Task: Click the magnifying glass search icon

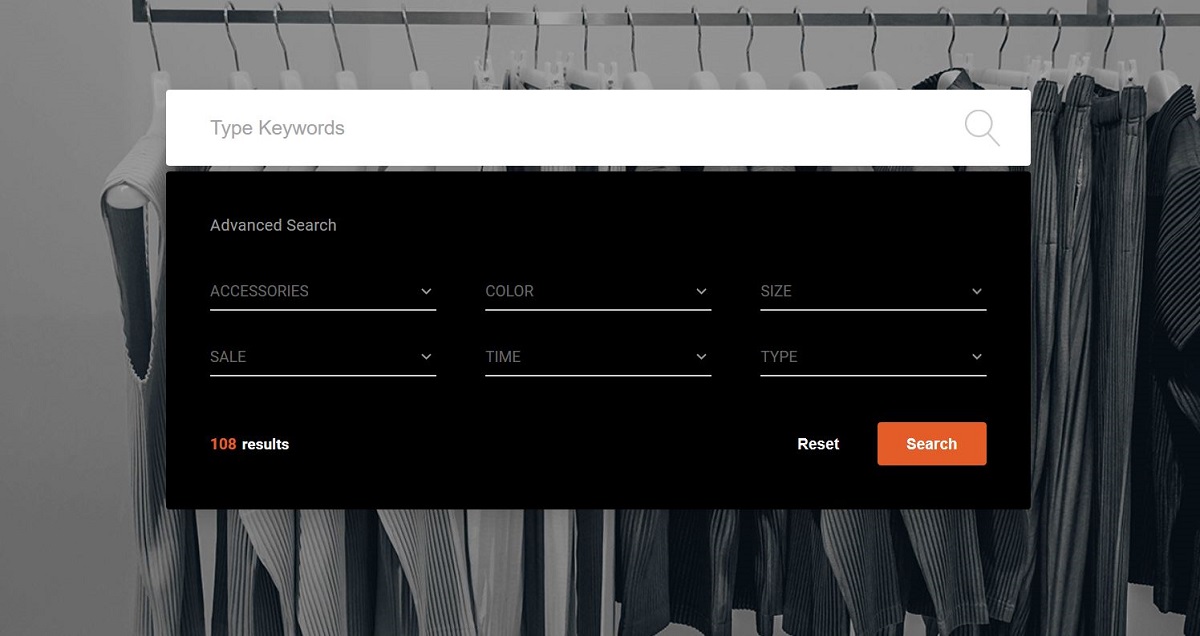Action: [x=982, y=128]
